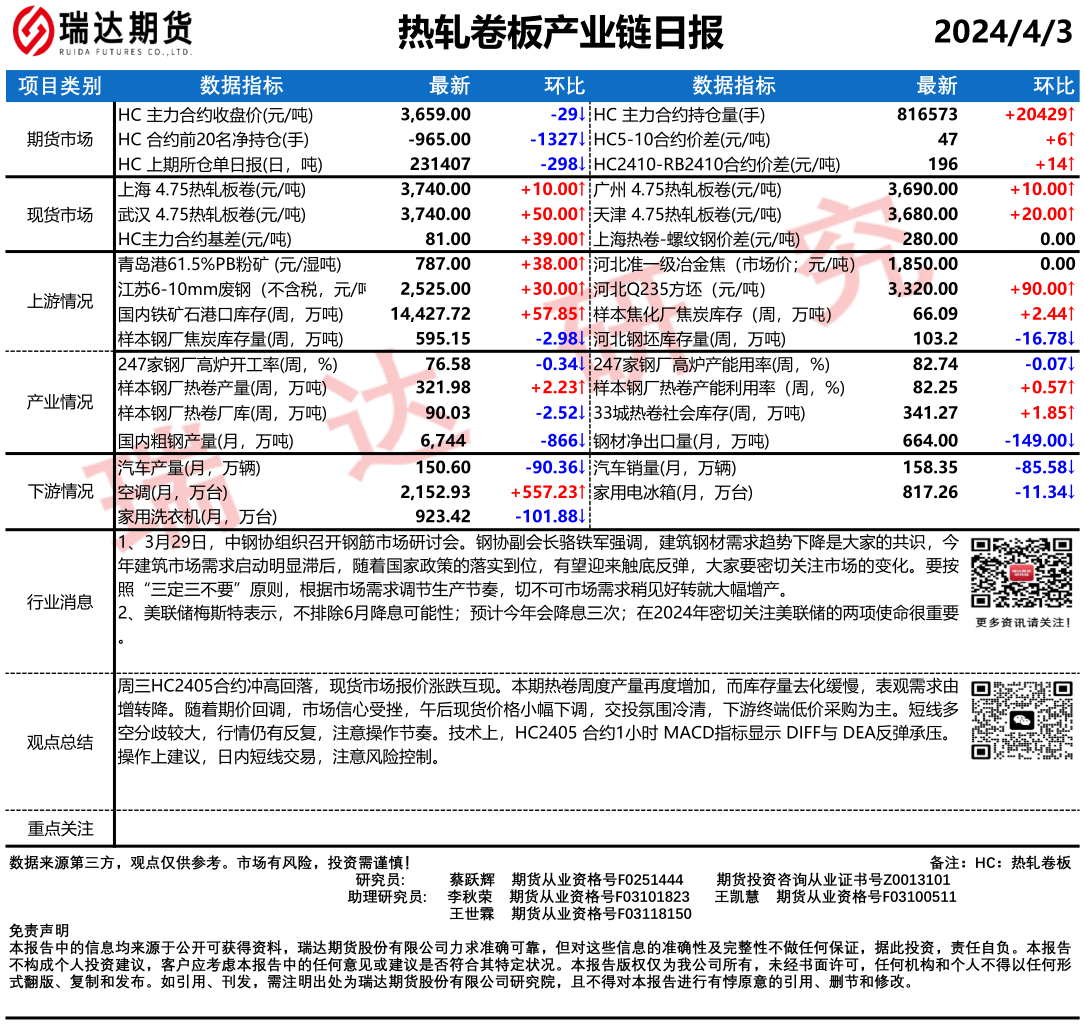The height and width of the screenshot is (1024, 1084).
Task: Click the 行业消息 section label
Action: 59,602
